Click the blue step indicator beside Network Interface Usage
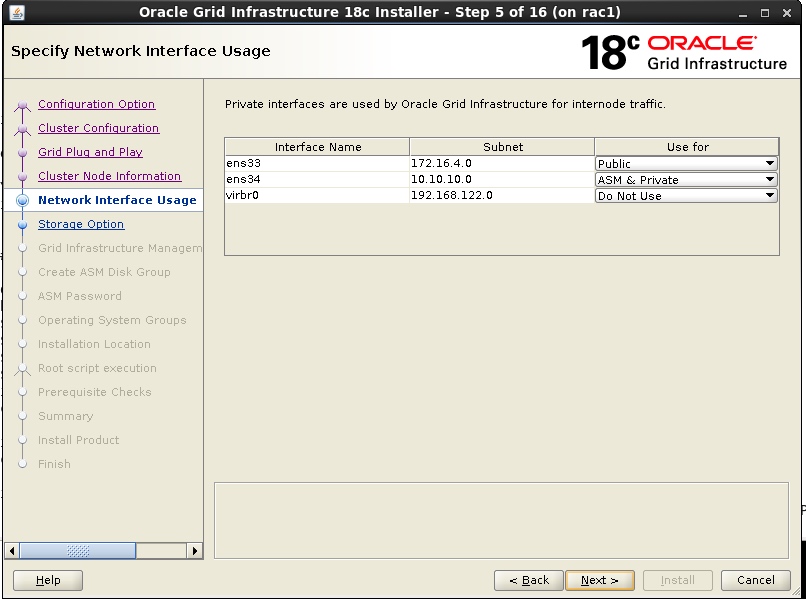The height and width of the screenshot is (599, 806). [23, 200]
